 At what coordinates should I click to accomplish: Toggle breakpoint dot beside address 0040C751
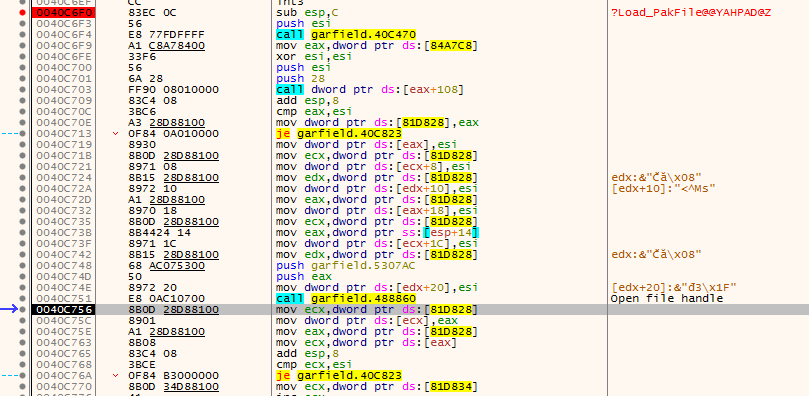pyautogui.click(x=22, y=299)
